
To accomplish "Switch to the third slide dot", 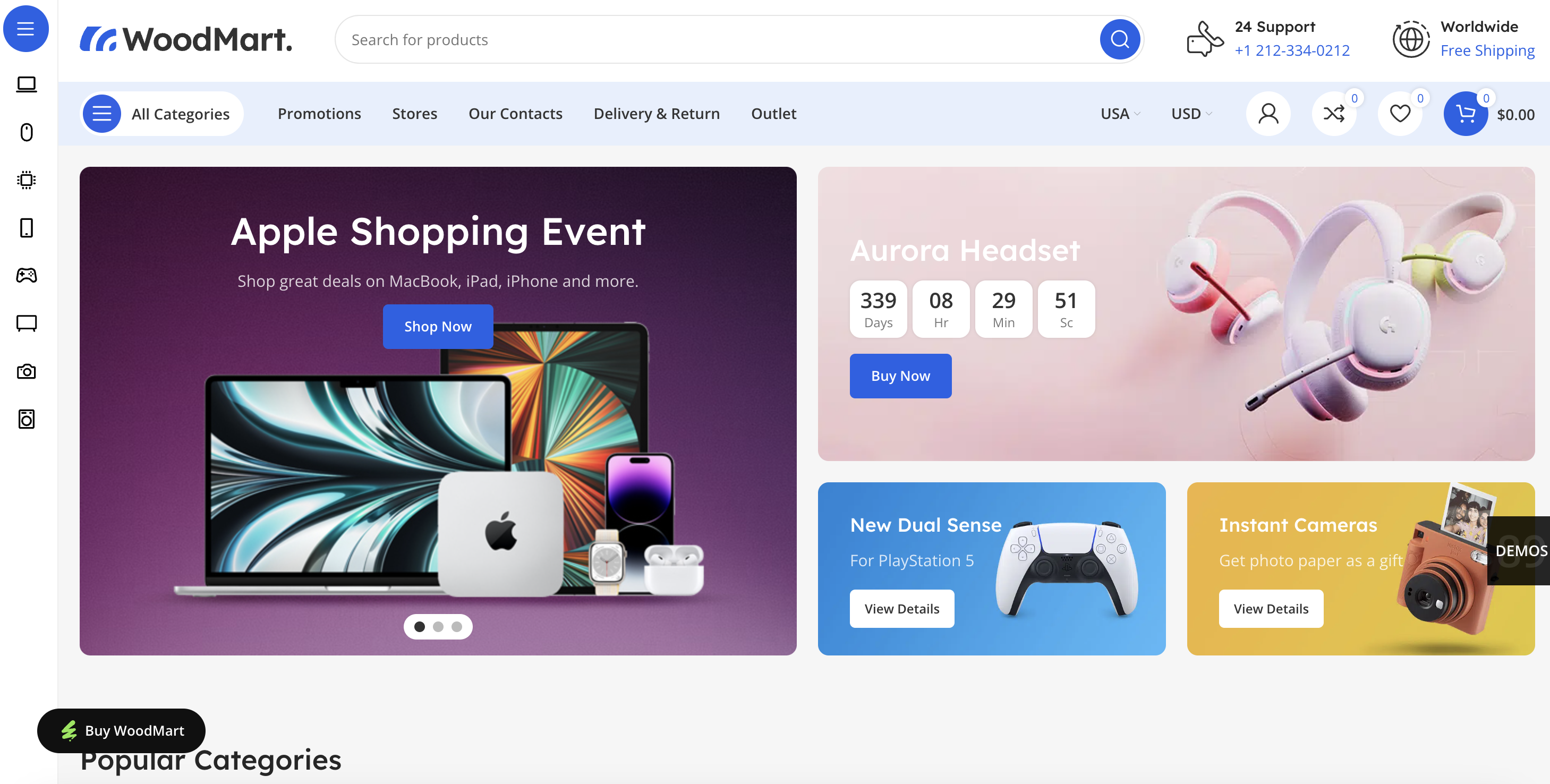I will (x=457, y=626).
